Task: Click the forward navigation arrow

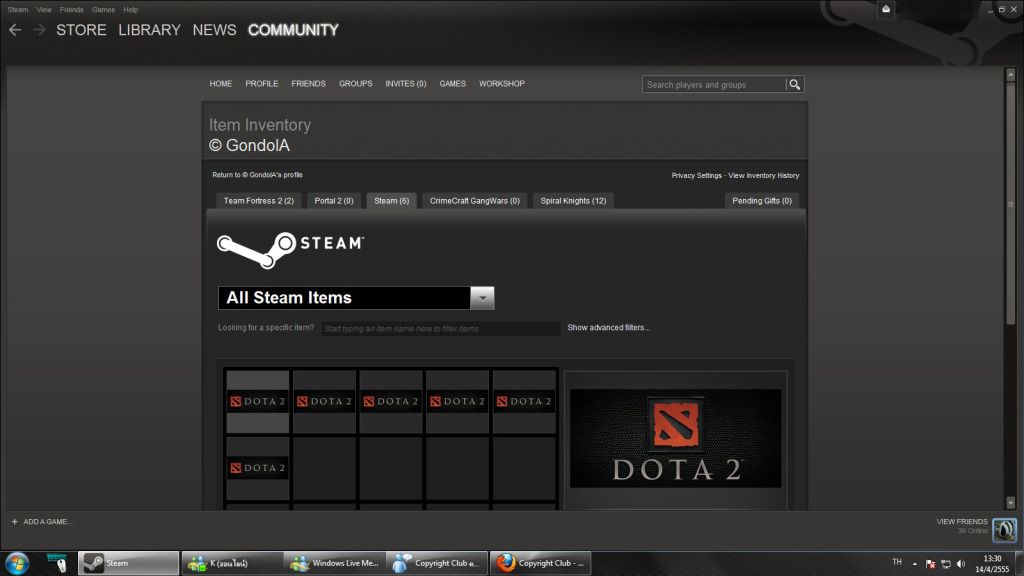Action: (x=39, y=30)
